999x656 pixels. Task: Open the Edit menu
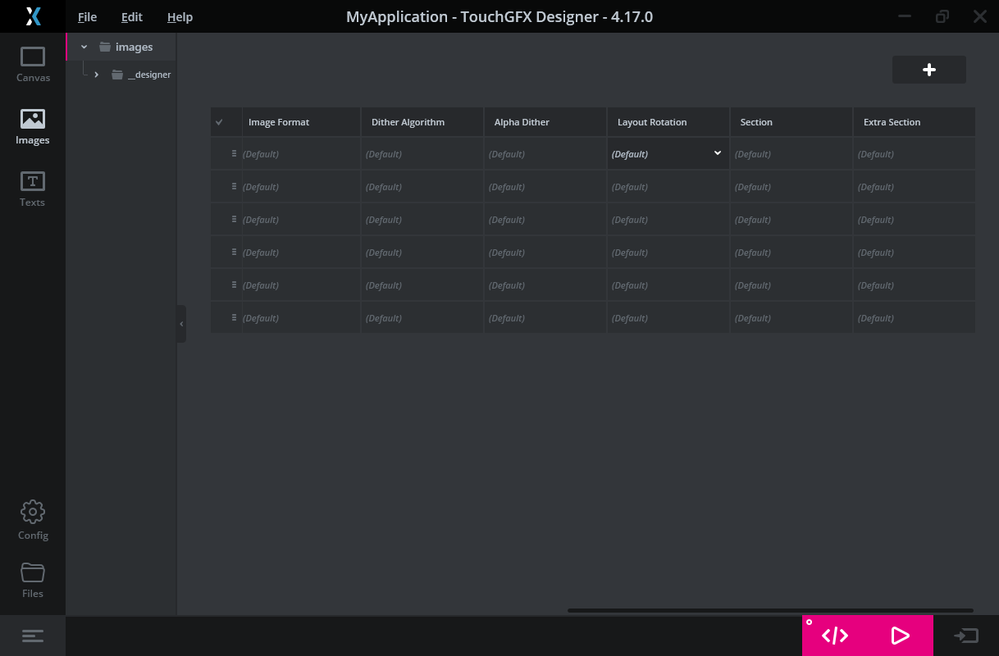click(132, 17)
